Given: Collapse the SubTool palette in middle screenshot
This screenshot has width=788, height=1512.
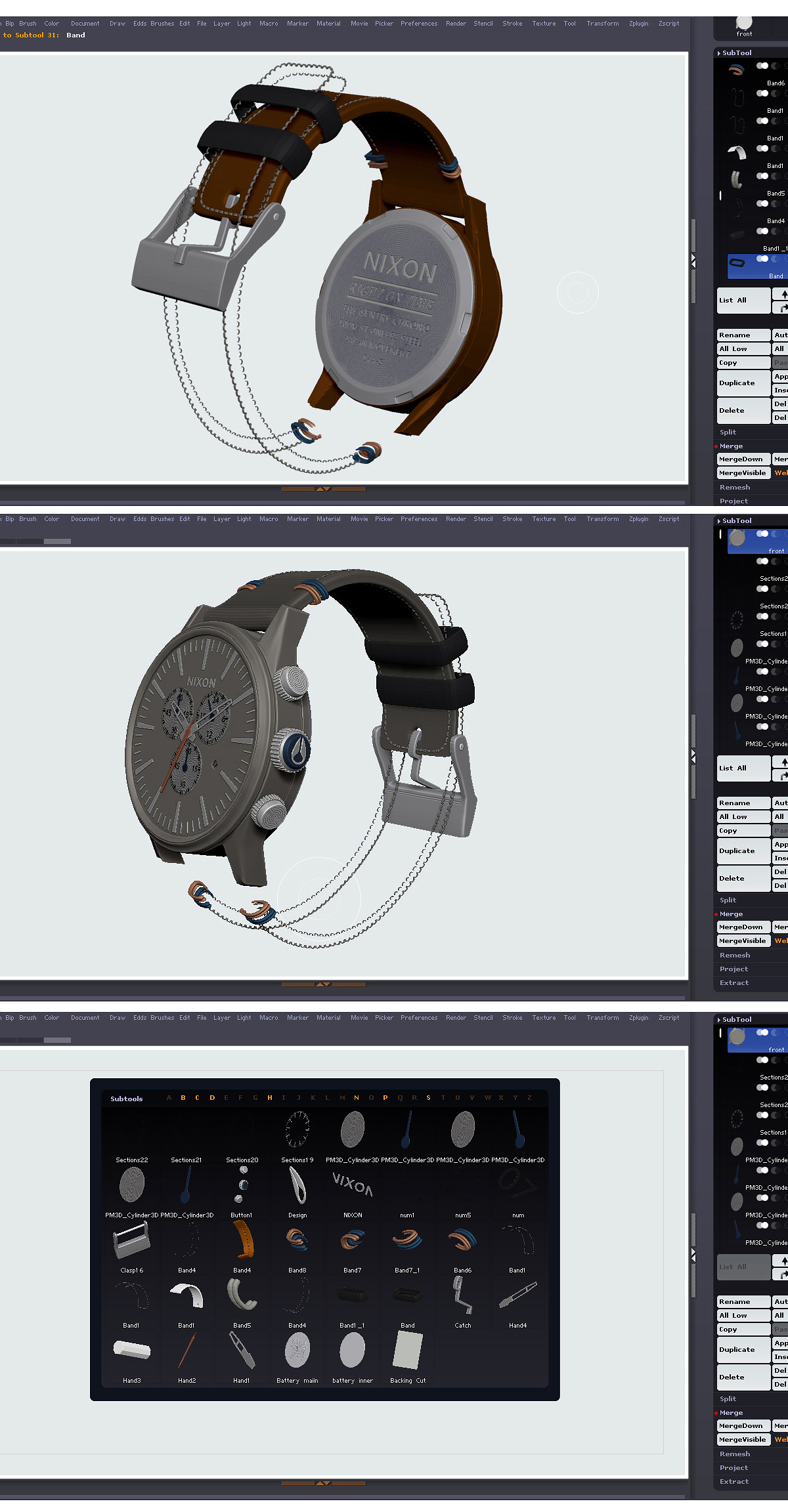Looking at the screenshot, I should coord(734,520).
